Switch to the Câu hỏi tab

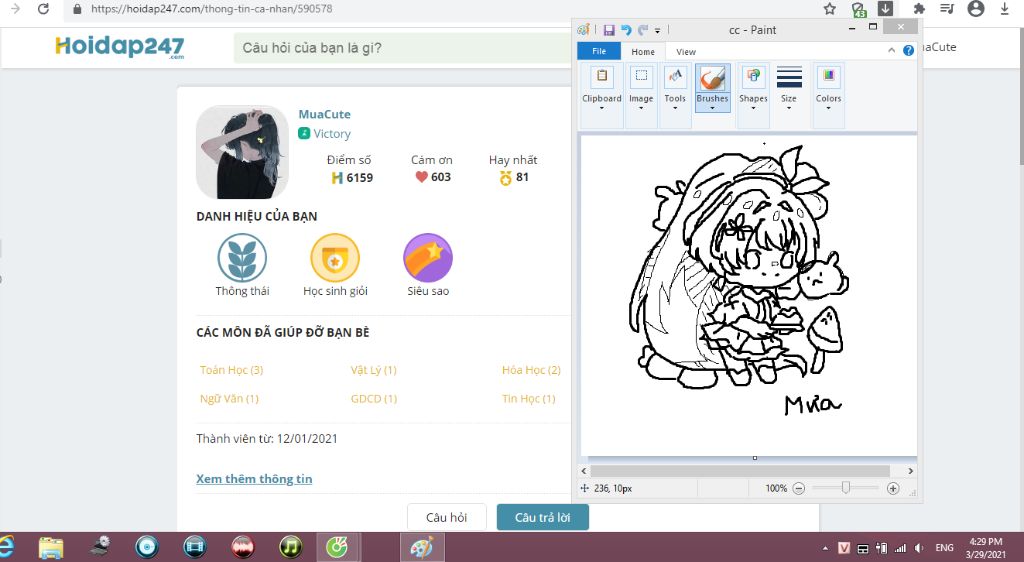[x=447, y=518]
